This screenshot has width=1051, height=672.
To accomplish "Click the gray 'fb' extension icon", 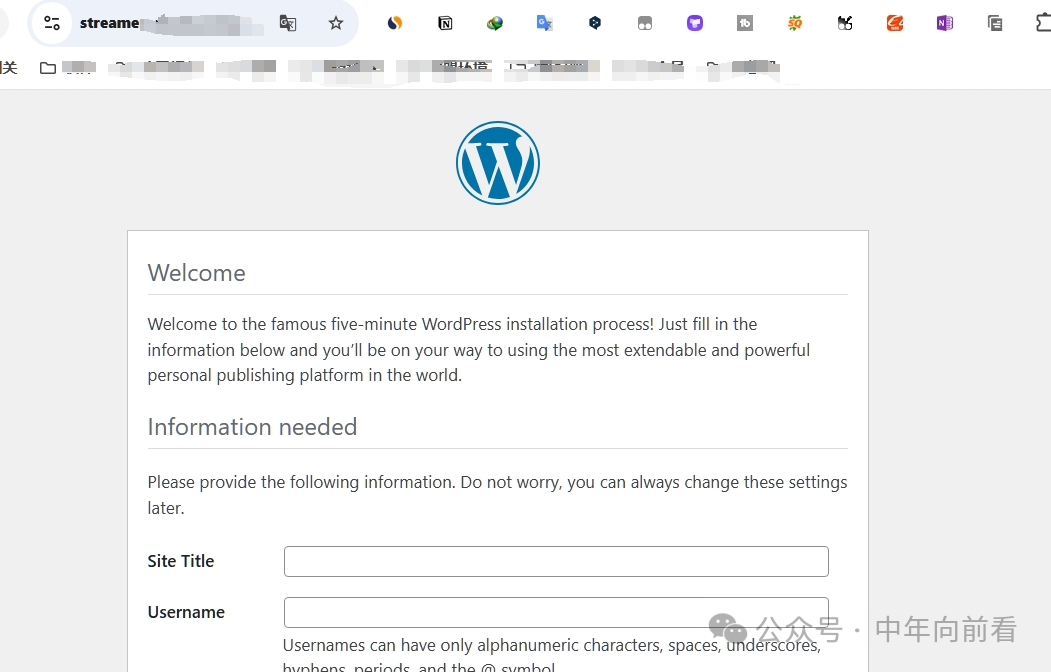I will [x=745, y=23].
